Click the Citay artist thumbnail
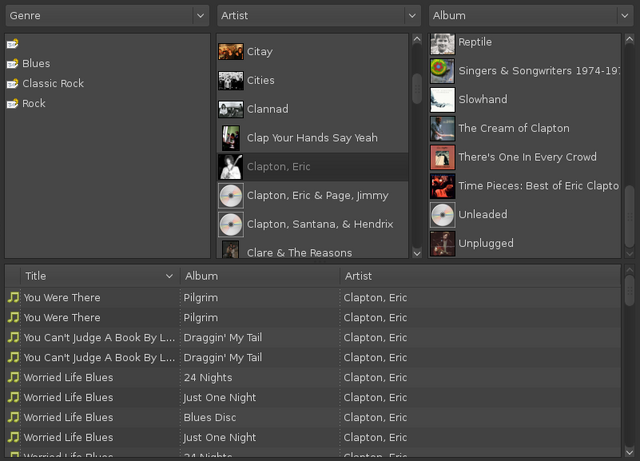The height and width of the screenshot is (461, 640). 231,52
